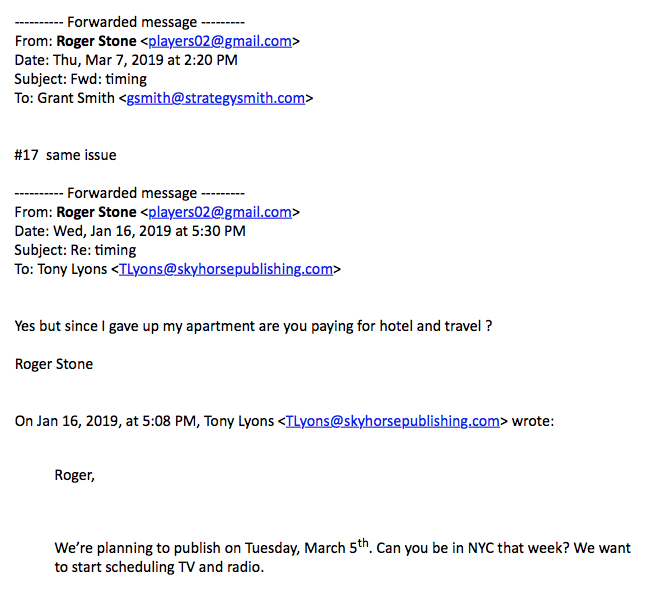Click the Roger Stone signature below apartment sentence
Image resolution: width=661 pixels, height=602 pixels.
(54, 364)
